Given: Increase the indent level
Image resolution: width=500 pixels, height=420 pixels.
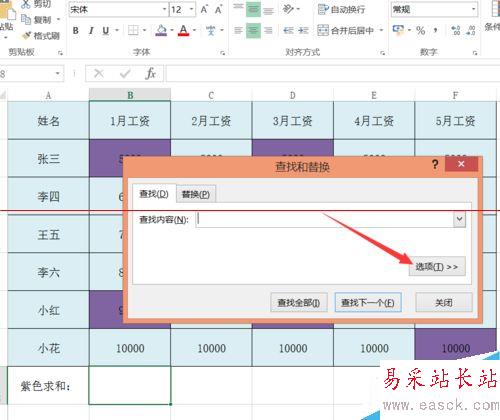Looking at the screenshot, I should 303,31.
